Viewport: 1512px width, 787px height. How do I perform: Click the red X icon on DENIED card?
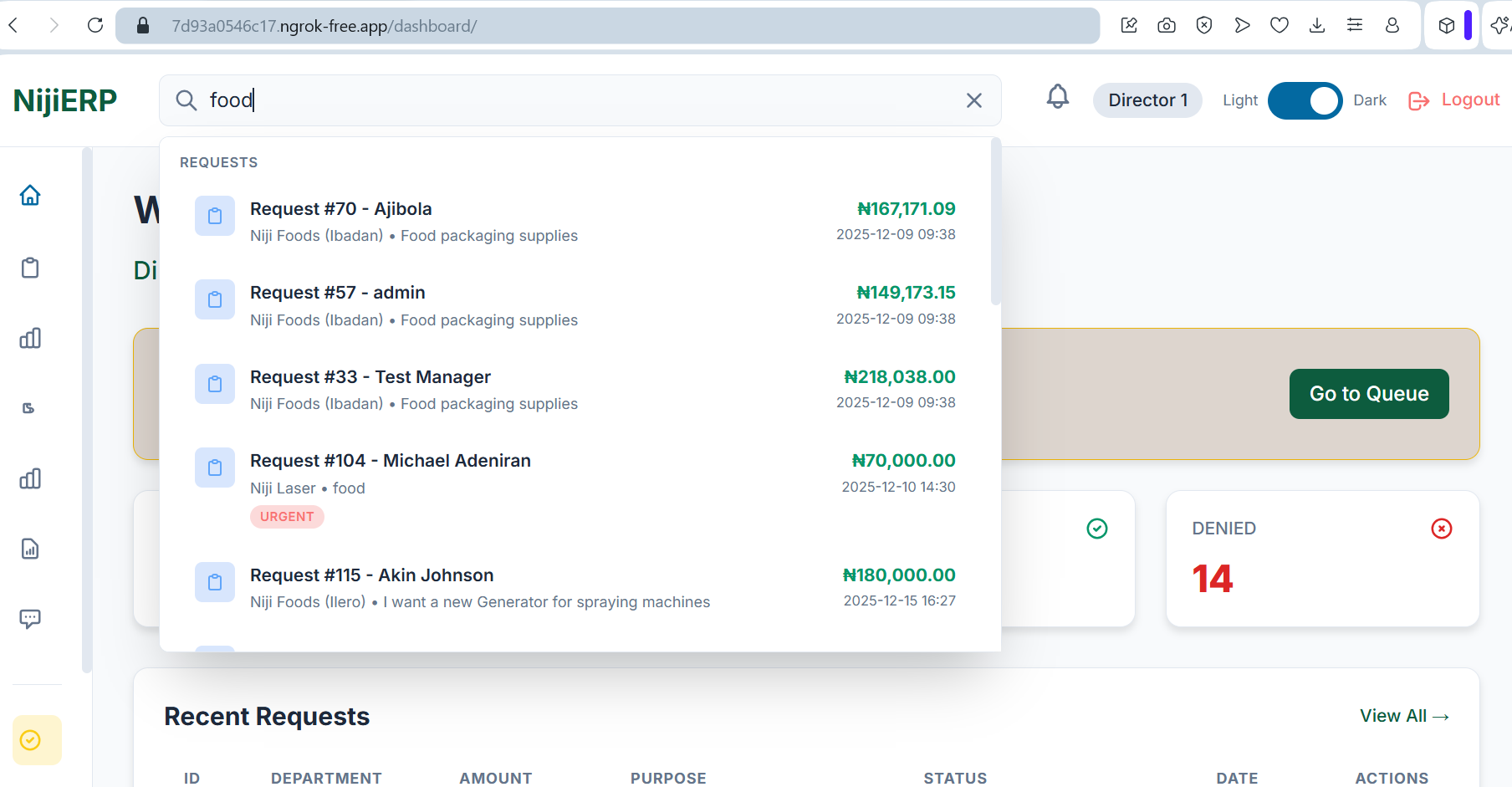tap(1442, 529)
